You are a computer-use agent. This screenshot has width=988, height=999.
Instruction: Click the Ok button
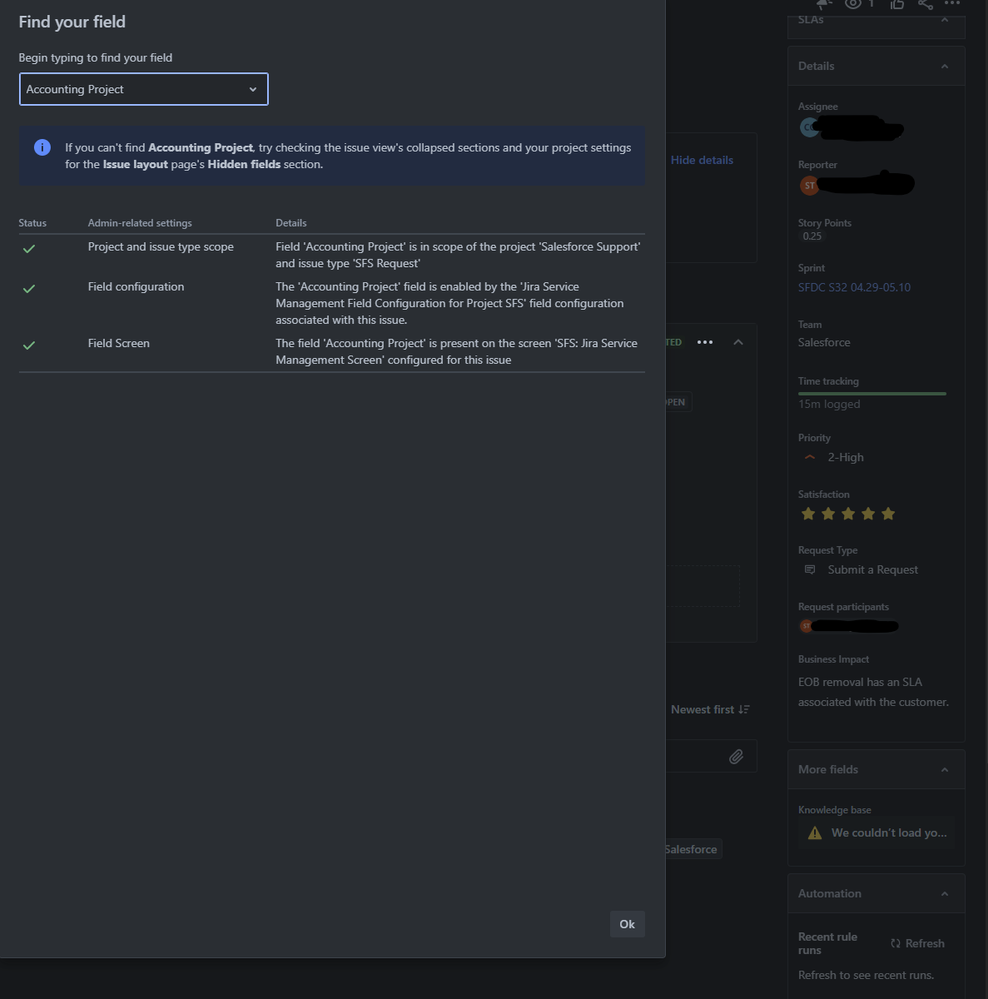point(627,924)
